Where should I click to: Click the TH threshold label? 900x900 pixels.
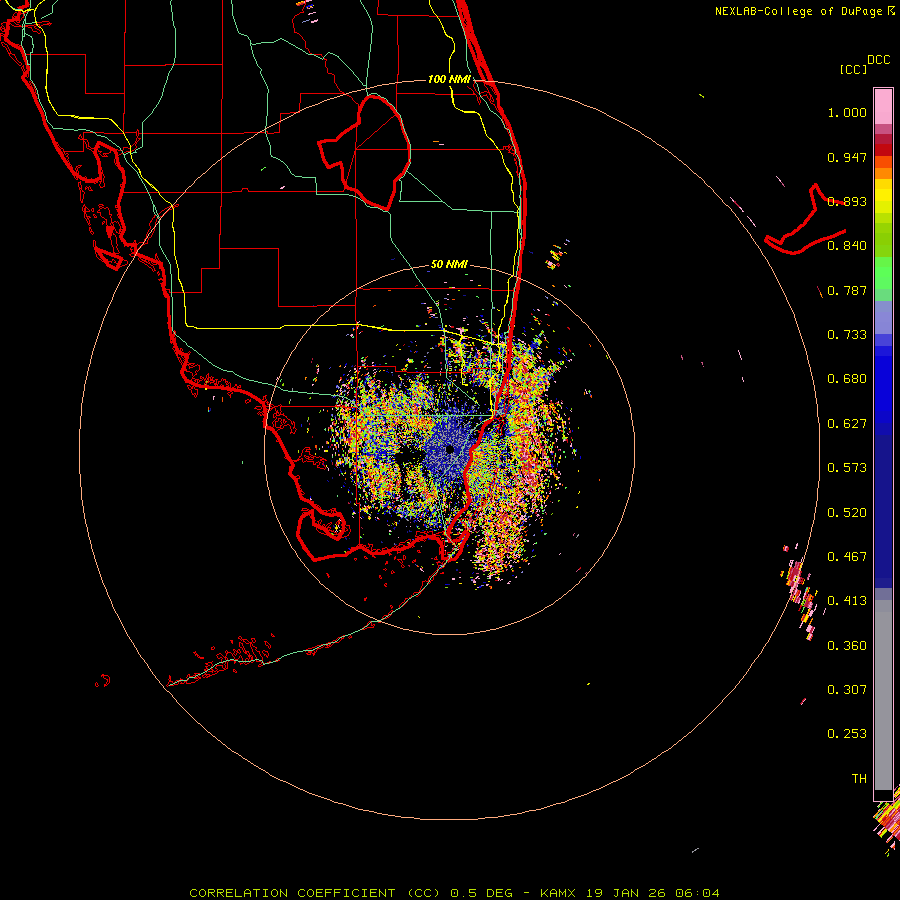tap(859, 779)
